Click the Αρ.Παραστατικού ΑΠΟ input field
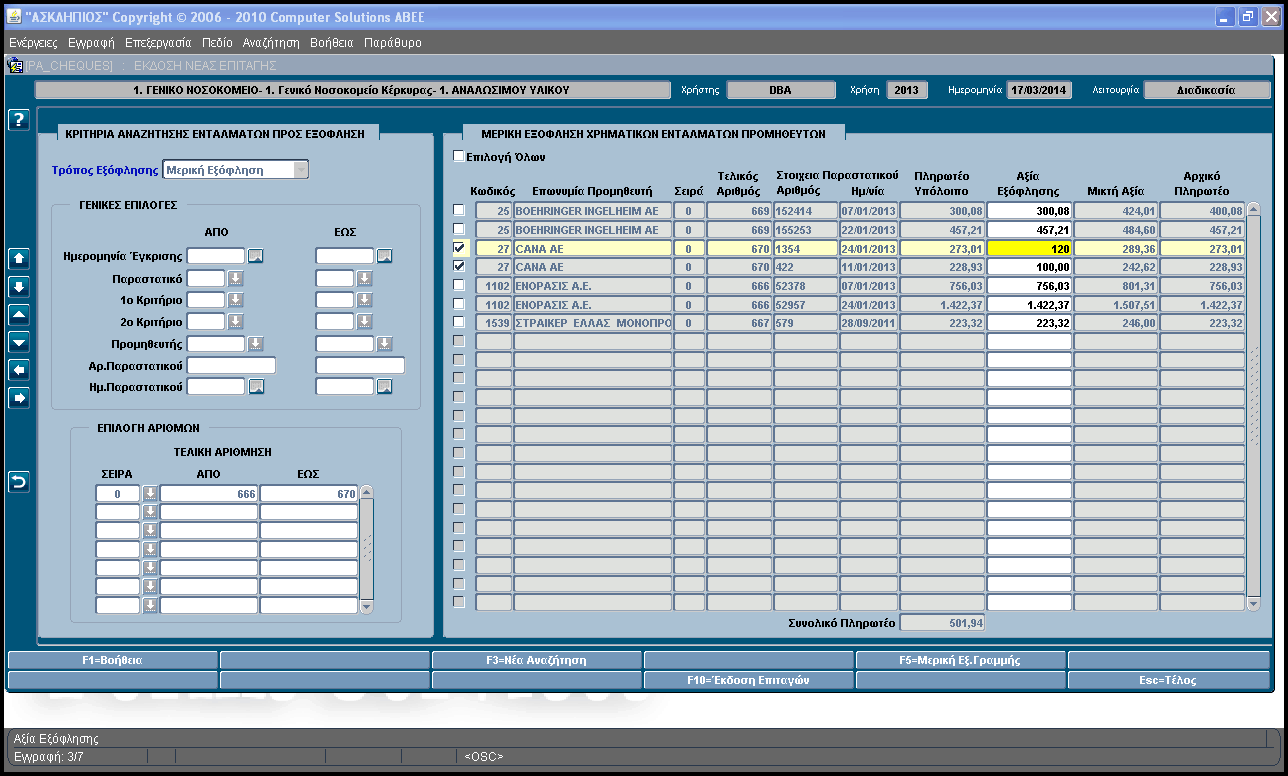Image resolution: width=1288 pixels, height=776 pixels. click(x=231, y=365)
